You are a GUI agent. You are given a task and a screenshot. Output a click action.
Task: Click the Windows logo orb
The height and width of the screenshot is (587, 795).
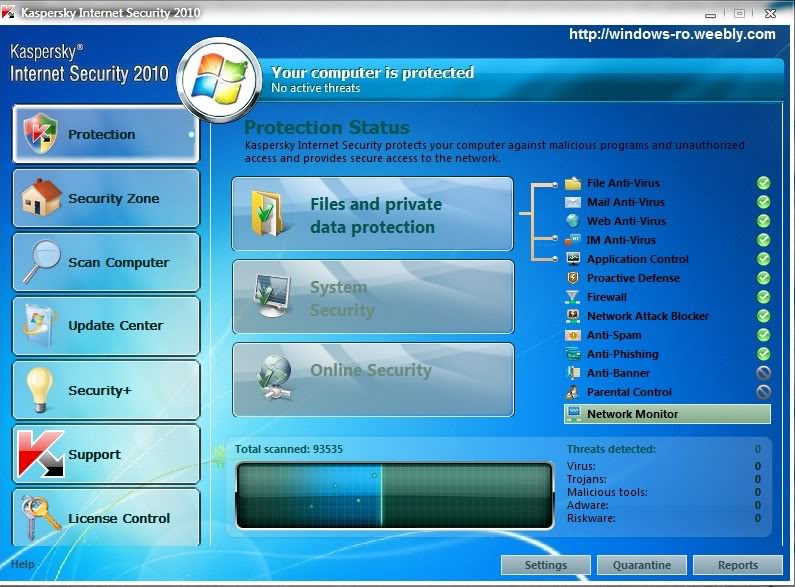click(219, 79)
